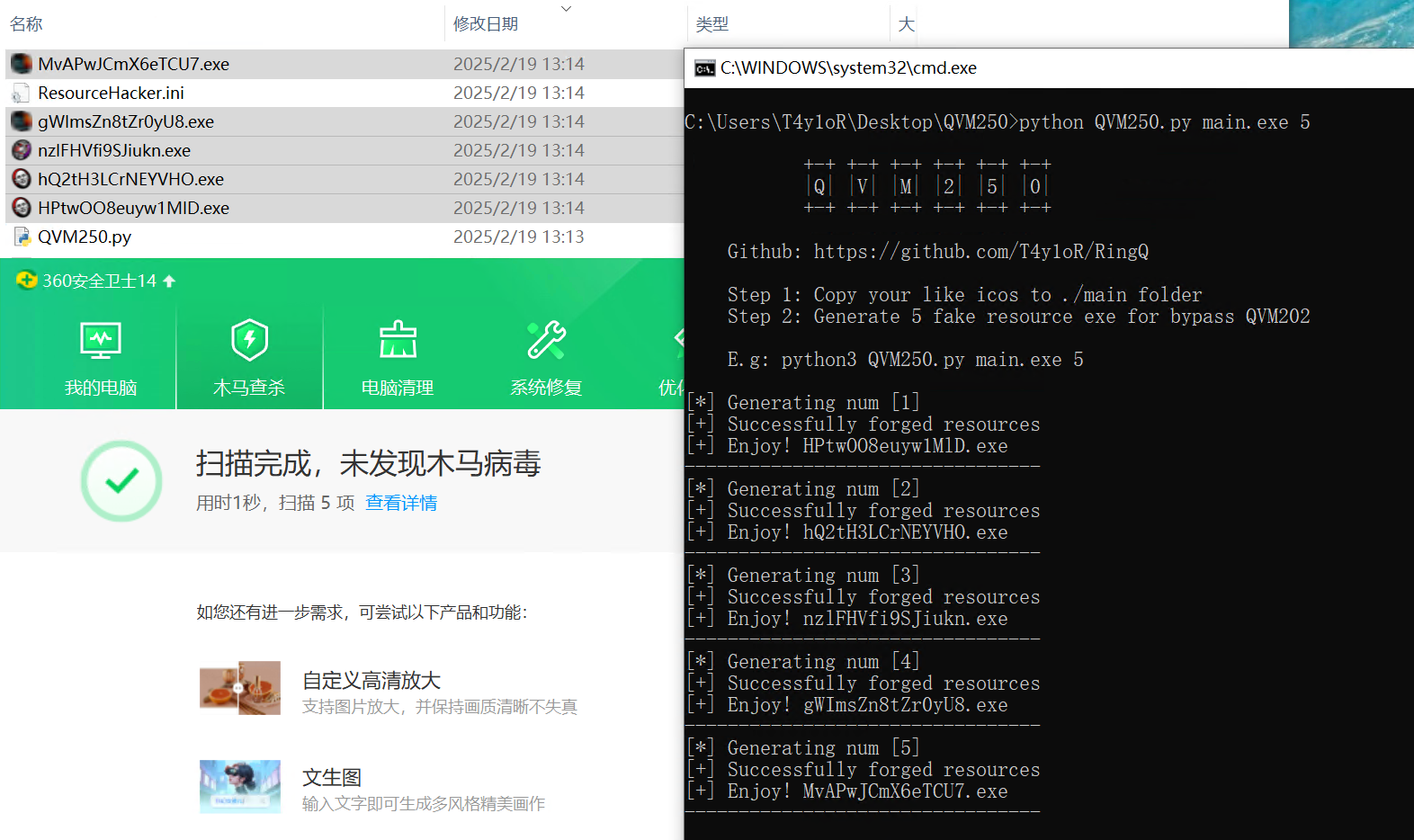Open 电脑清理 cleanup brush icon
1414x840 pixels.
[x=398, y=340]
